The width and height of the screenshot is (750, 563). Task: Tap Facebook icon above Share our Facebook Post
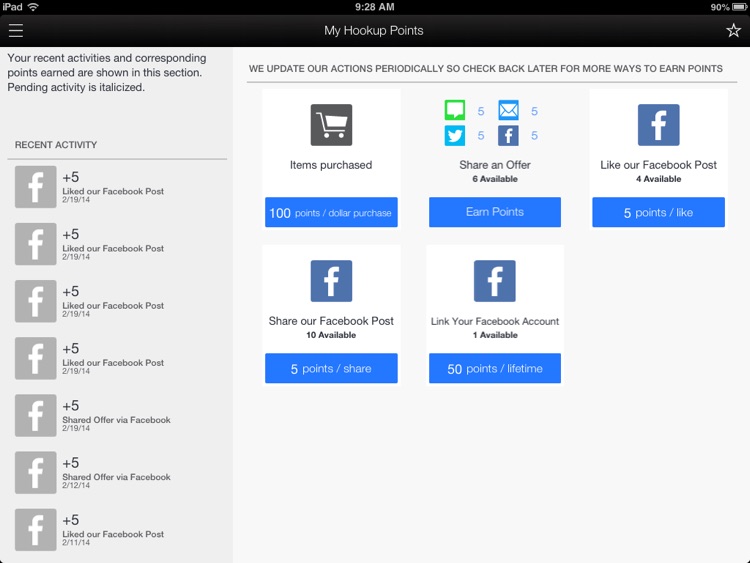pos(331,281)
